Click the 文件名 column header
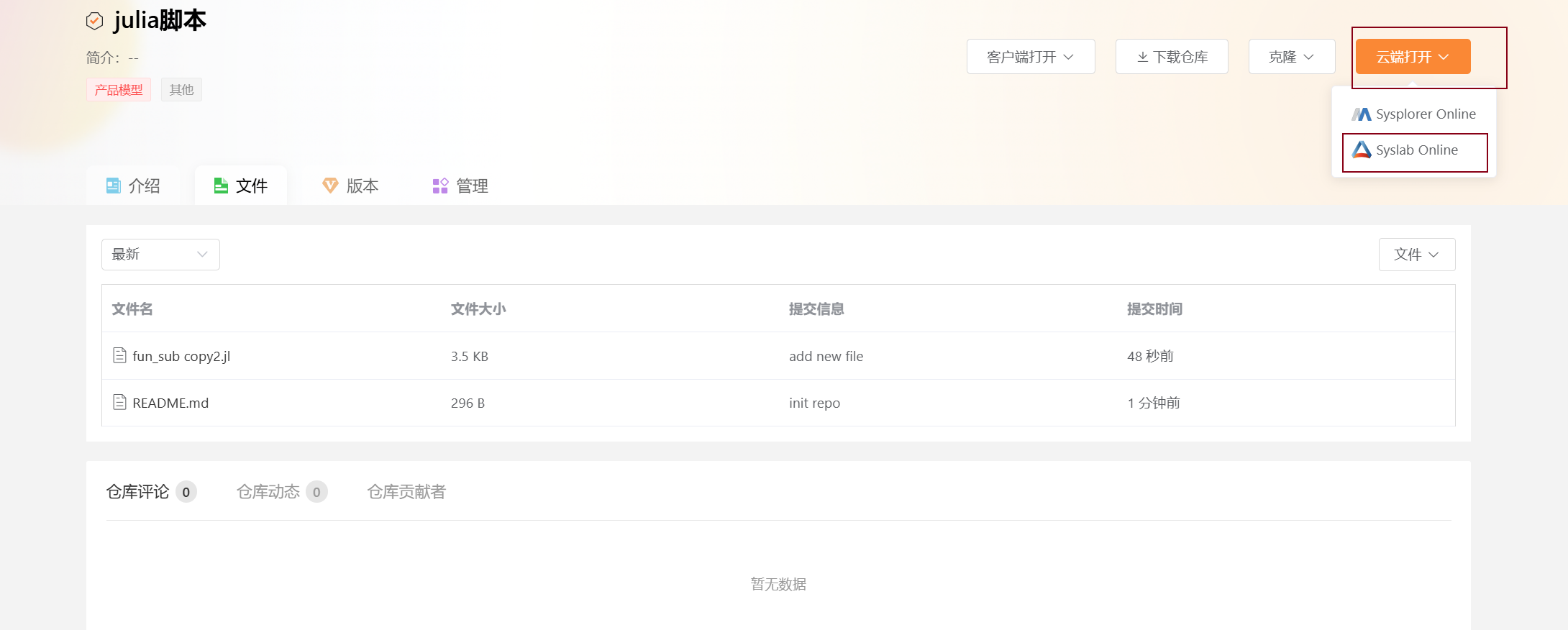Screen dimensions: 1568x630 coord(132,309)
